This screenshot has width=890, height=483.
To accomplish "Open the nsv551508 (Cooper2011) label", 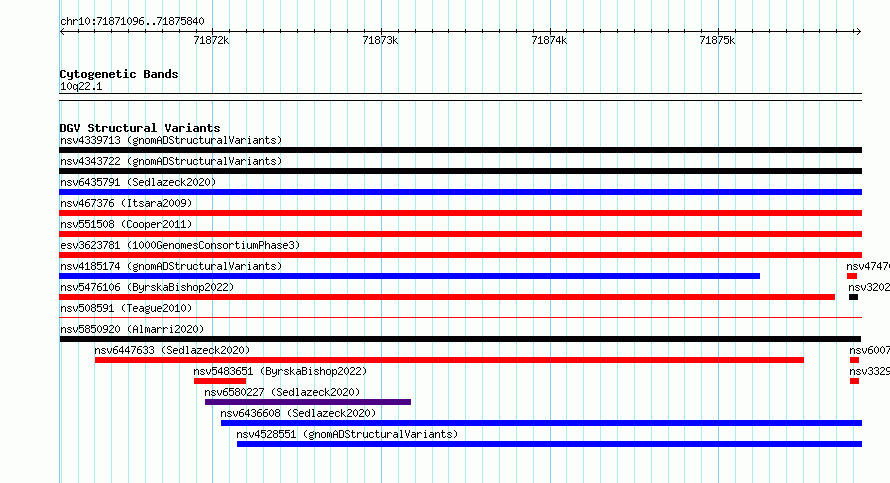I will coord(126,224).
